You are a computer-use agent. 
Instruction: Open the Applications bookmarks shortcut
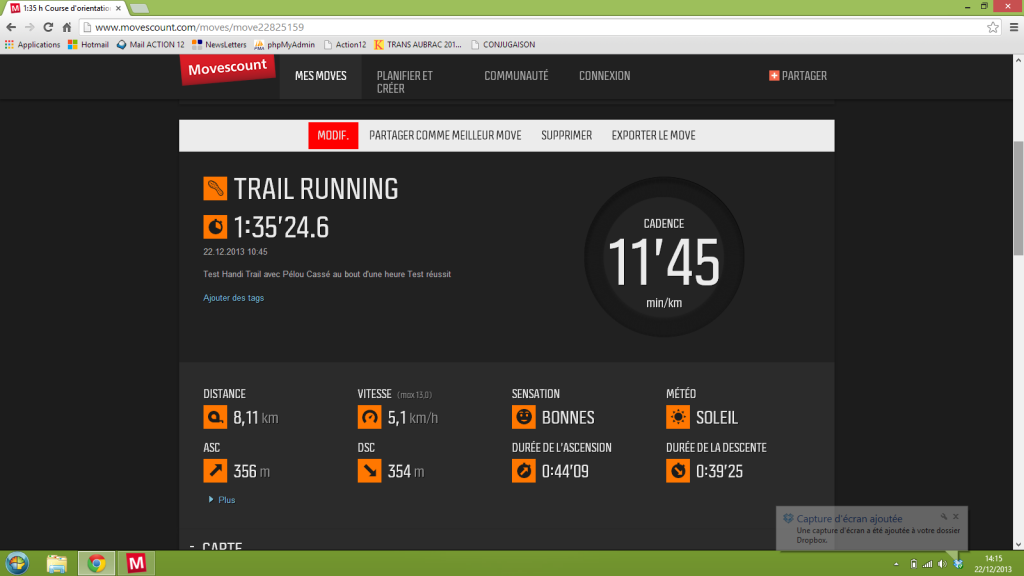[32, 44]
